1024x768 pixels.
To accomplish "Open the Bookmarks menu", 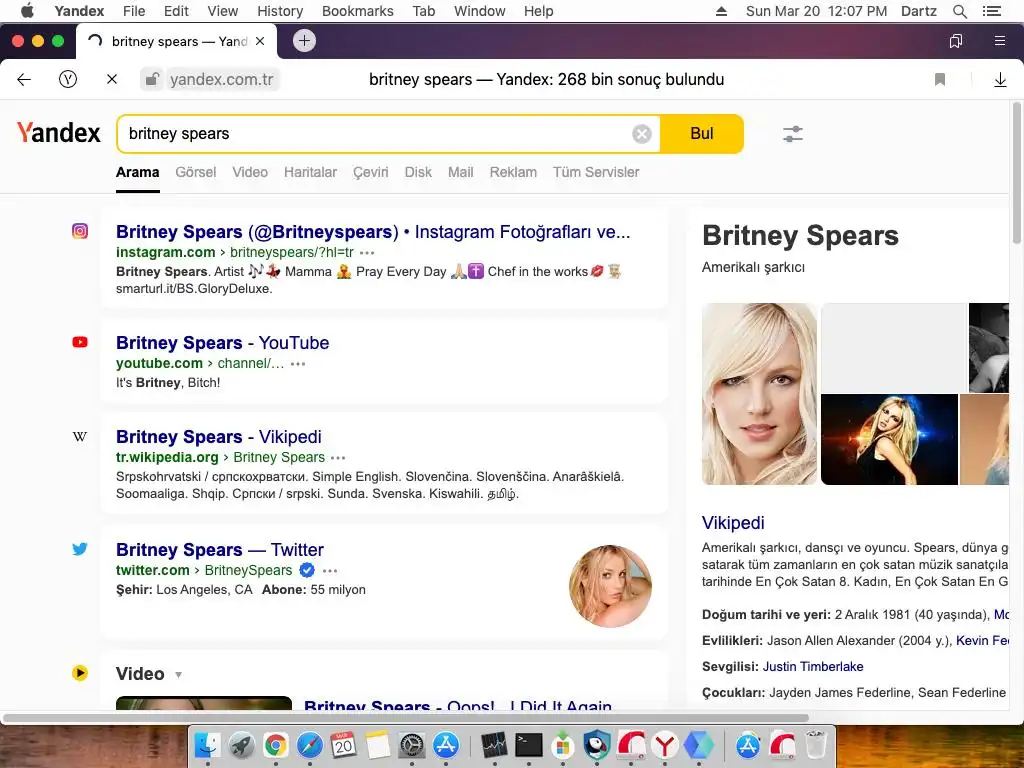I will (357, 11).
